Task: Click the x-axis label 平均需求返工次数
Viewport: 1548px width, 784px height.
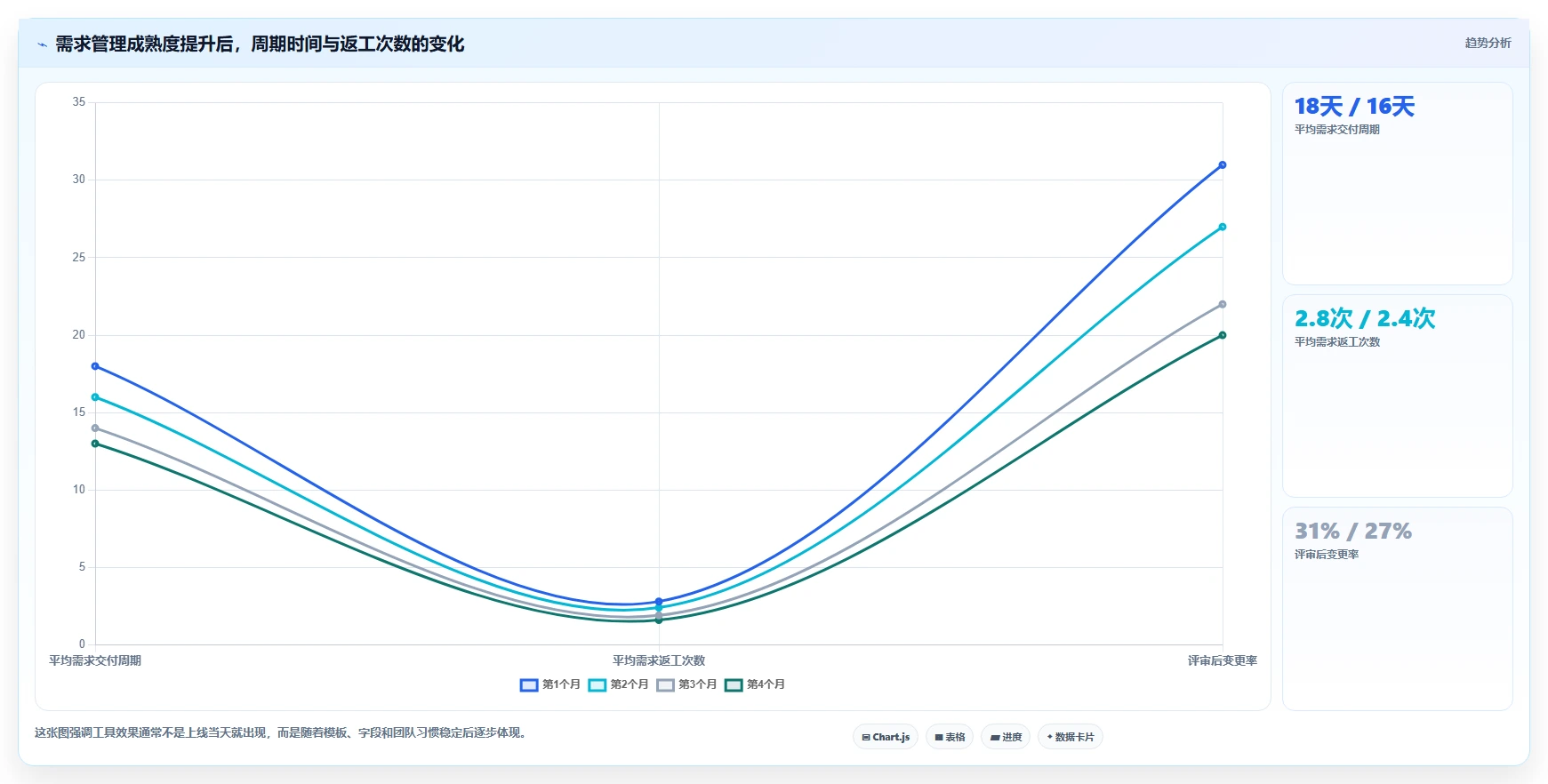Action: point(659,660)
